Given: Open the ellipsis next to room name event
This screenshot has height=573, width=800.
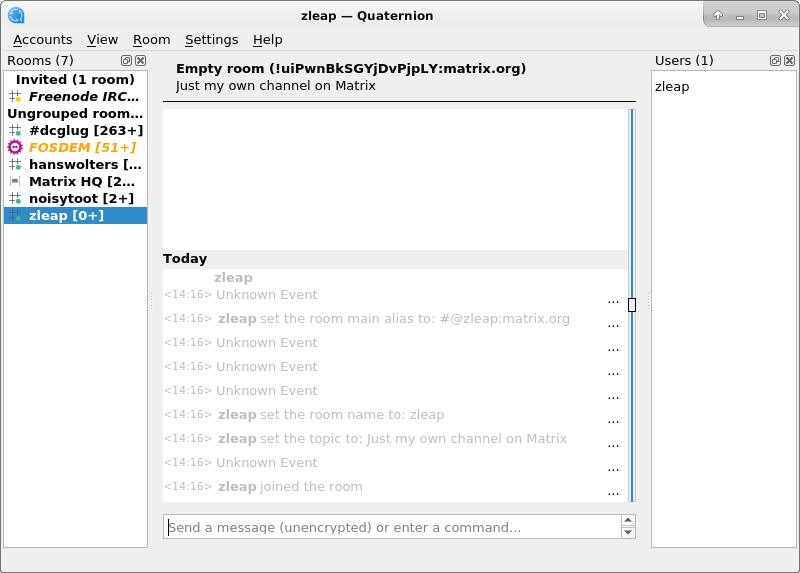Looking at the screenshot, I should (x=613, y=421).
